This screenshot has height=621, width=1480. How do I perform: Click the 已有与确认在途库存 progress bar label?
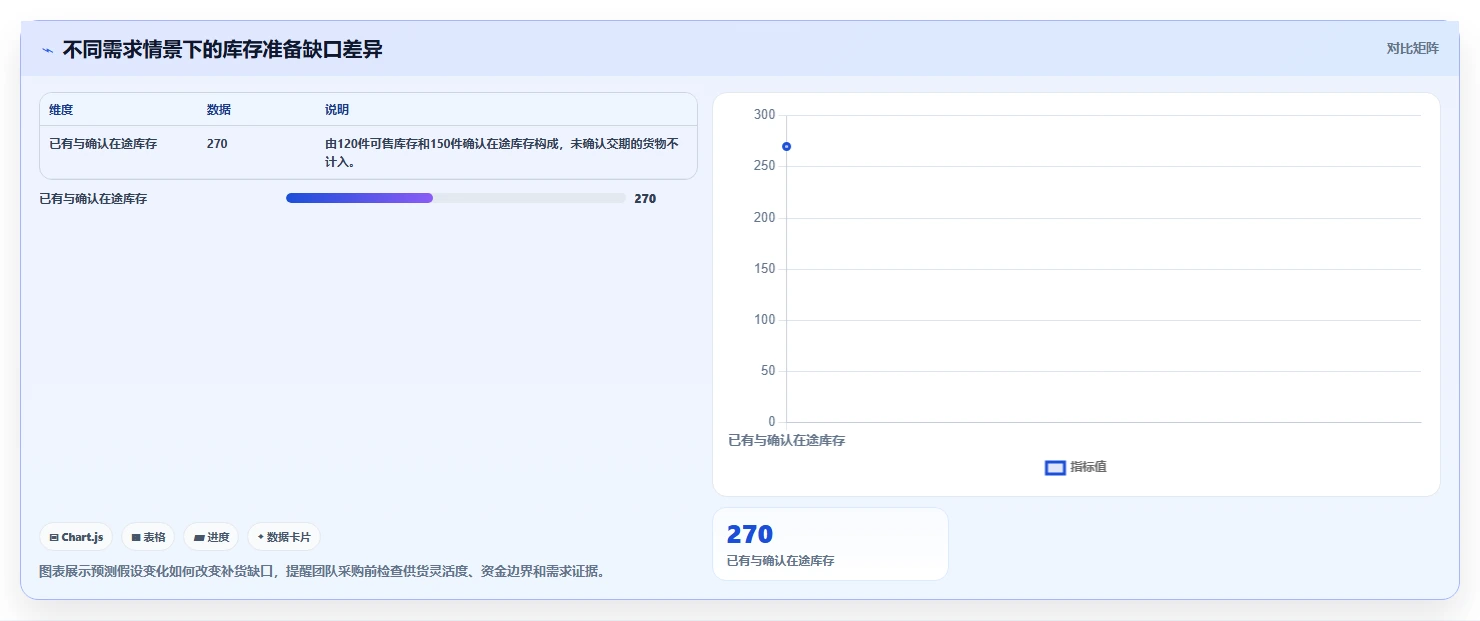pyautogui.click(x=93, y=199)
